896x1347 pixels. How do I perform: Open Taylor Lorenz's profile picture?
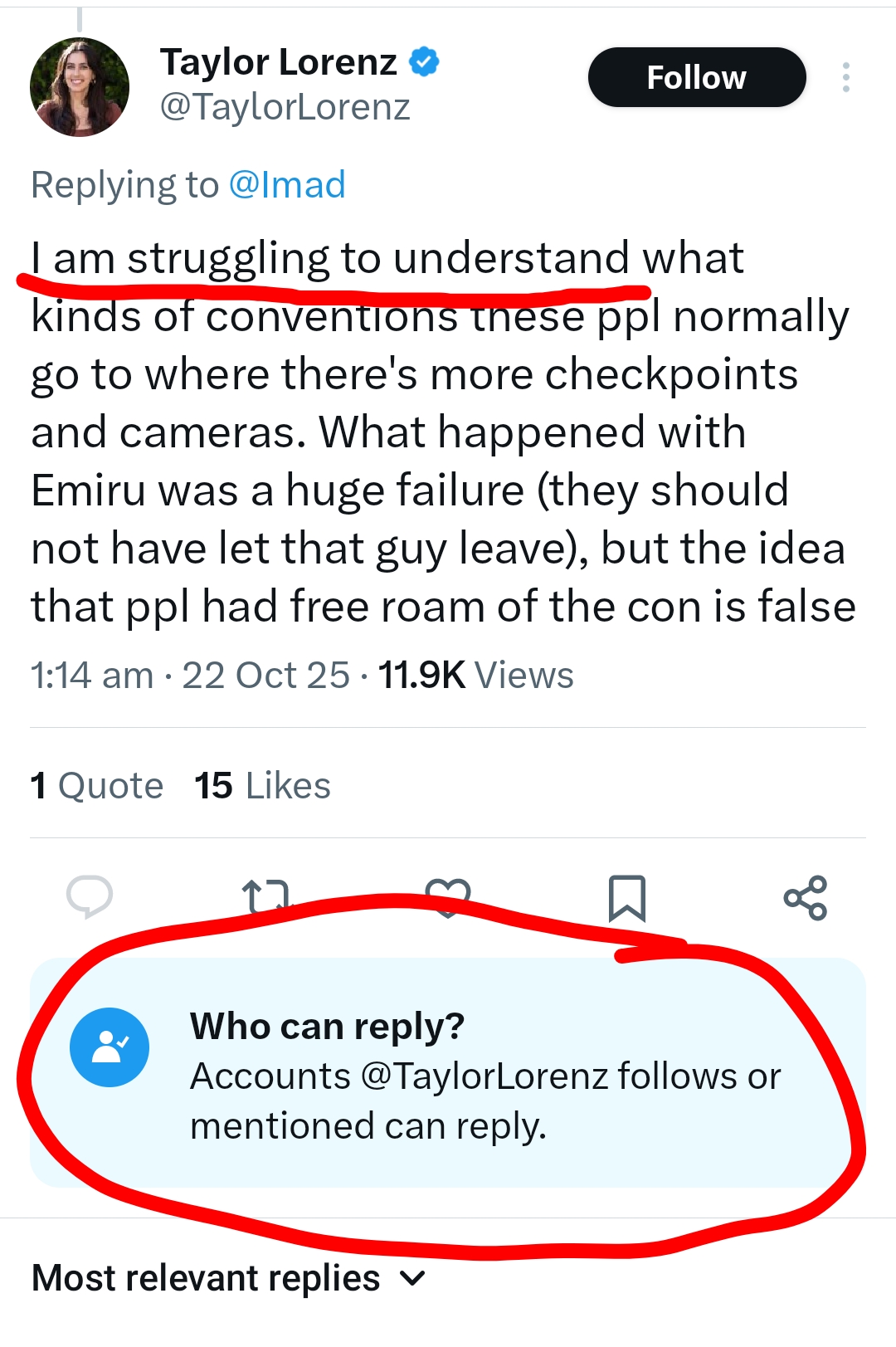80,87
